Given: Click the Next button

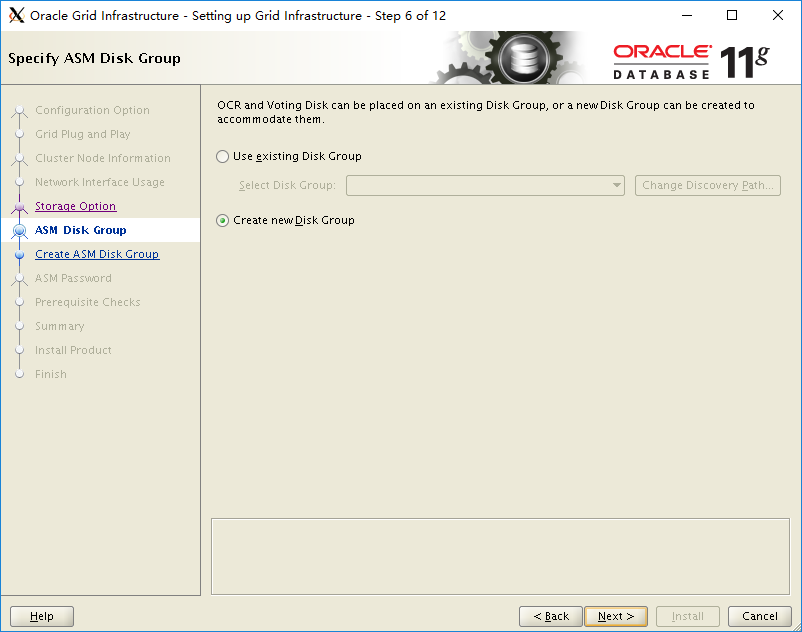Looking at the screenshot, I should [x=616, y=616].
